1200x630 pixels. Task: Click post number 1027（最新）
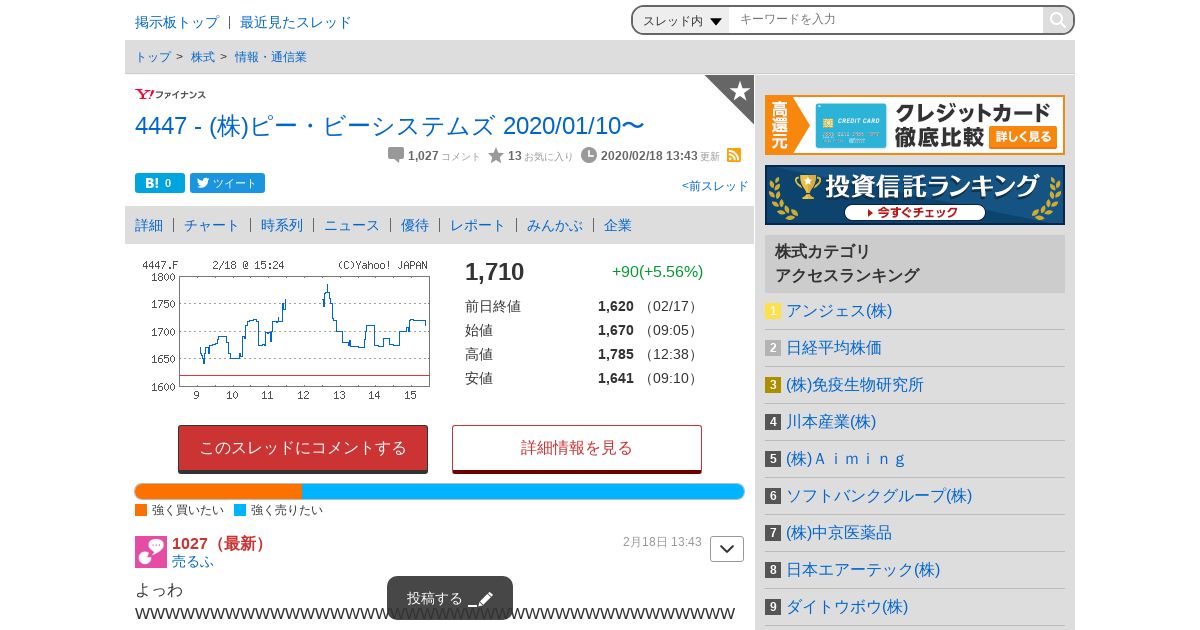221,544
